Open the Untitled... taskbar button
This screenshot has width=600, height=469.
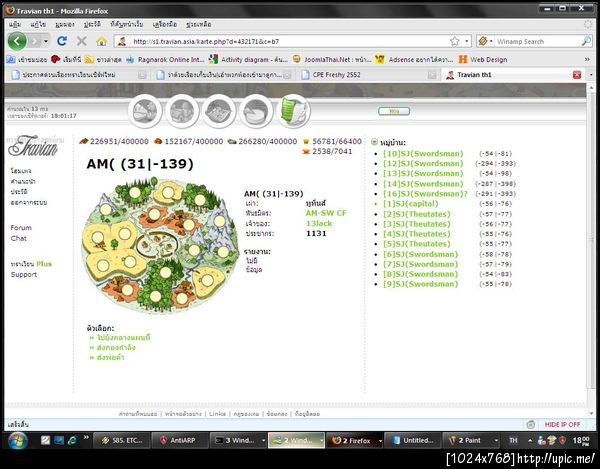412,441
